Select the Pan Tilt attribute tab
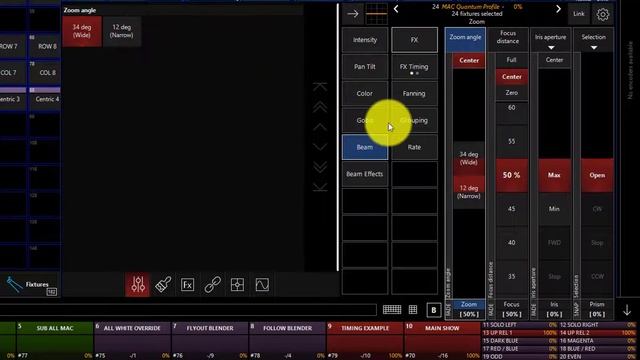640x360 pixels. click(365, 67)
